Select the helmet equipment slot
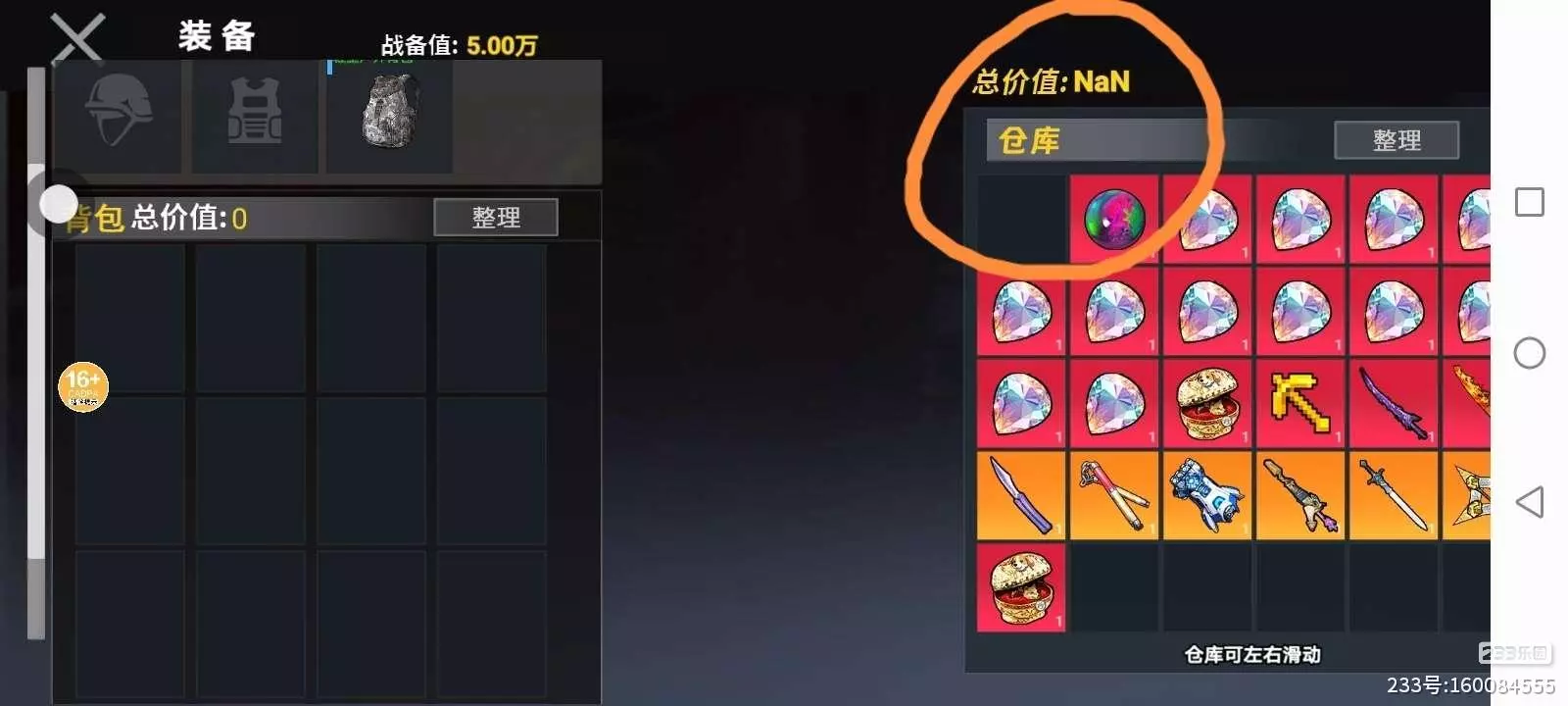 [x=118, y=117]
